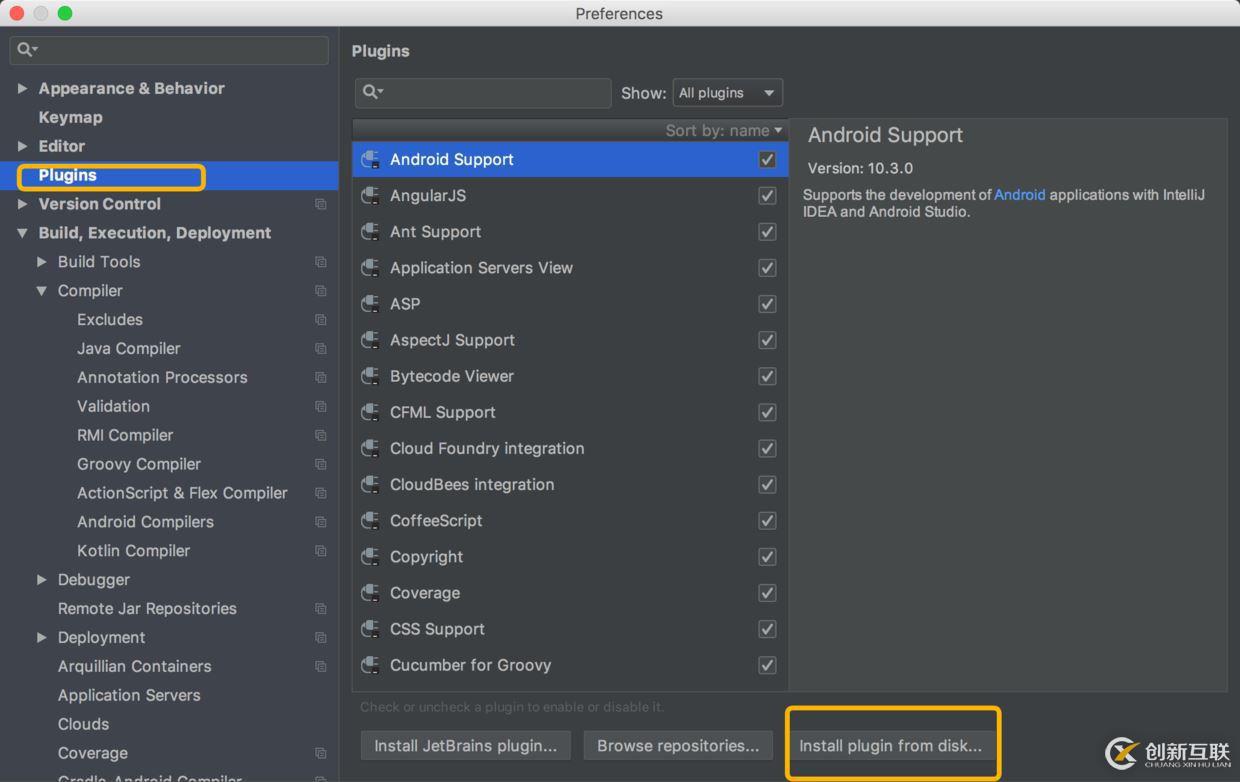
Task: Toggle the Cucumber for Groovy checkbox
Action: 767,664
